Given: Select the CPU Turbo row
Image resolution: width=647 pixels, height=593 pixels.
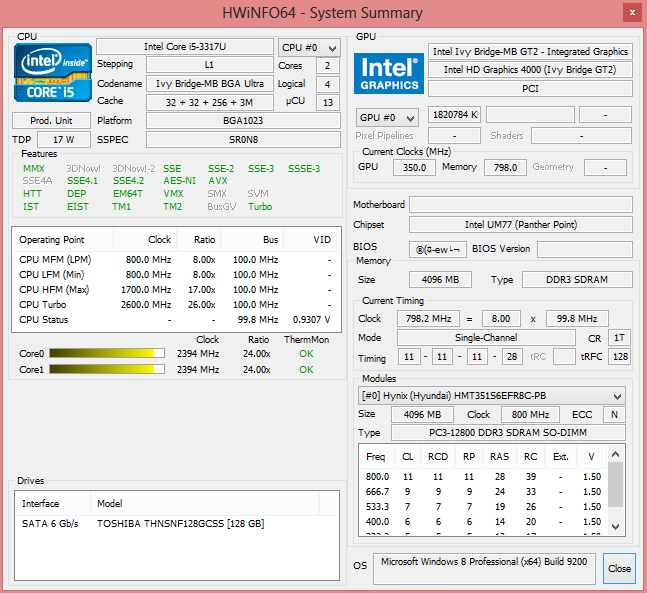Looking at the screenshot, I should click(175, 305).
